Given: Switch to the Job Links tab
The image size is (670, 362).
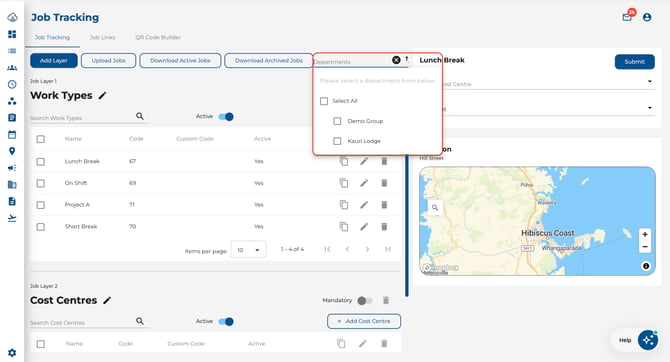Looking at the screenshot, I should pos(102,37).
